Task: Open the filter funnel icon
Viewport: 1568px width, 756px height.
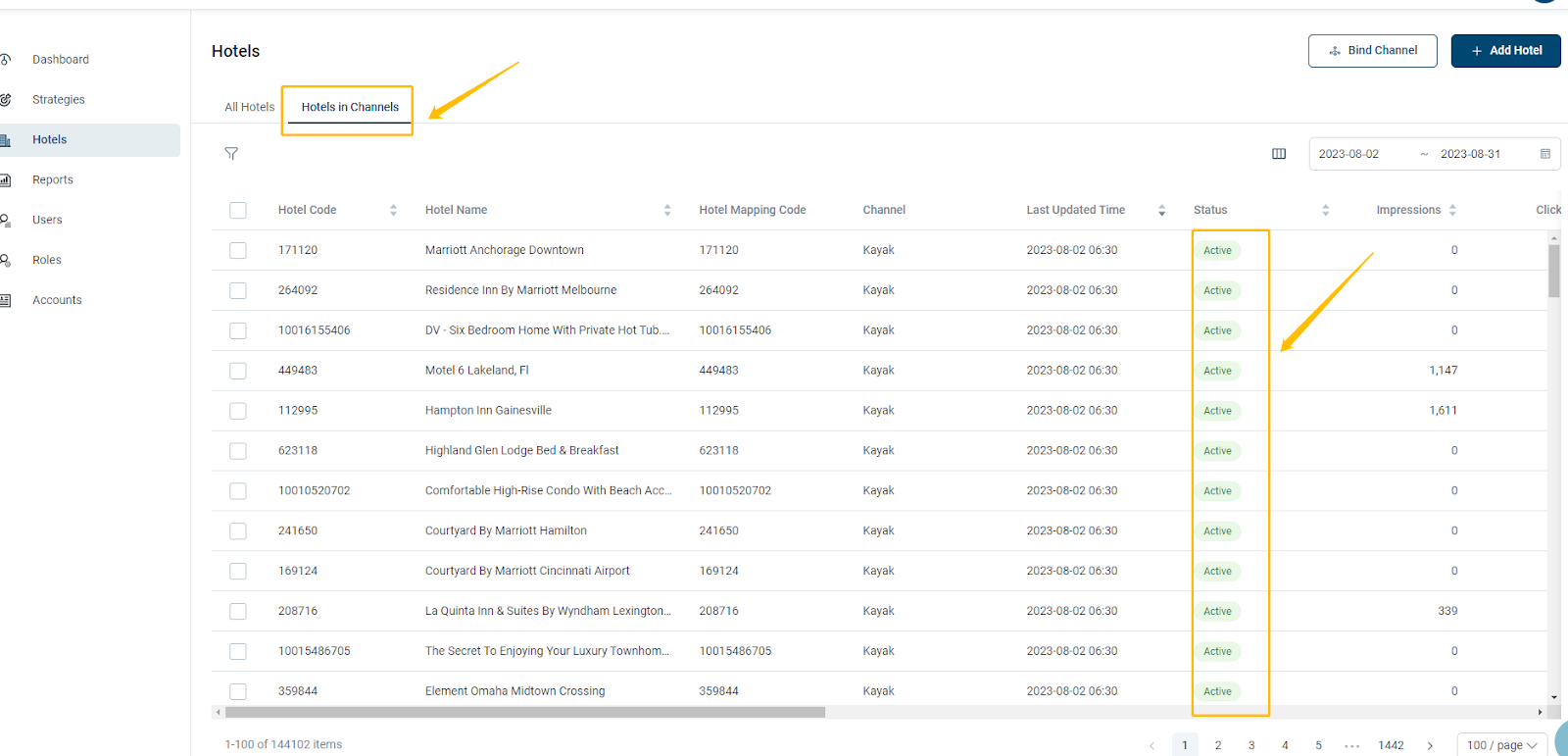Action: pyautogui.click(x=231, y=153)
